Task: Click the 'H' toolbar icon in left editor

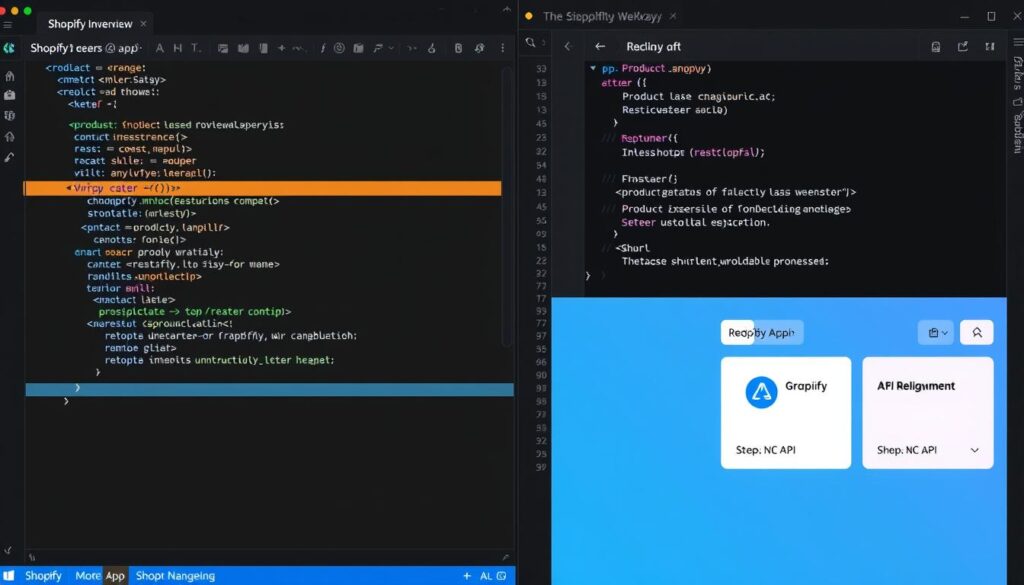Action: pos(177,48)
